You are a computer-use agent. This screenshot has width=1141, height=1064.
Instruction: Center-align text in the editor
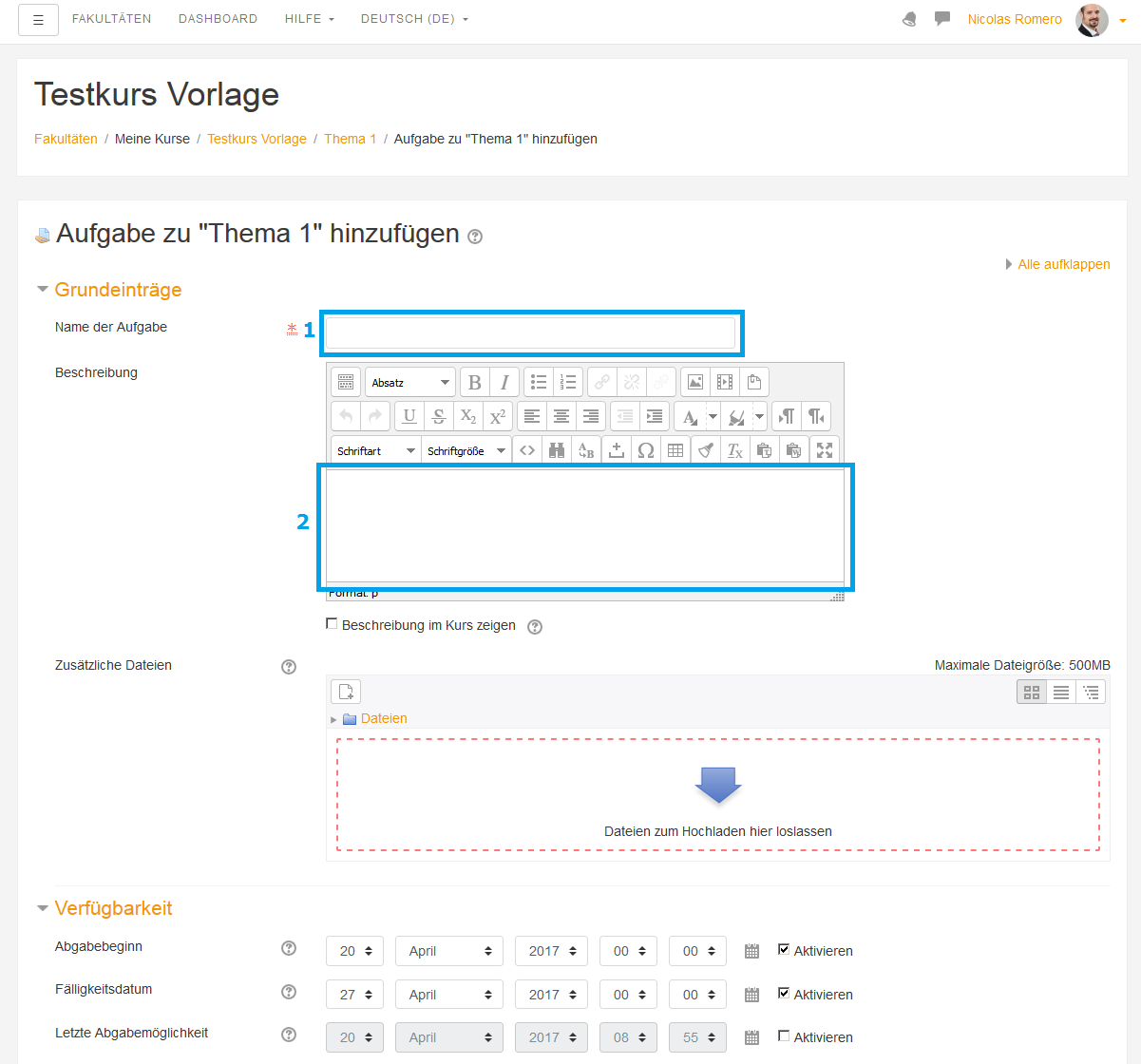point(561,417)
